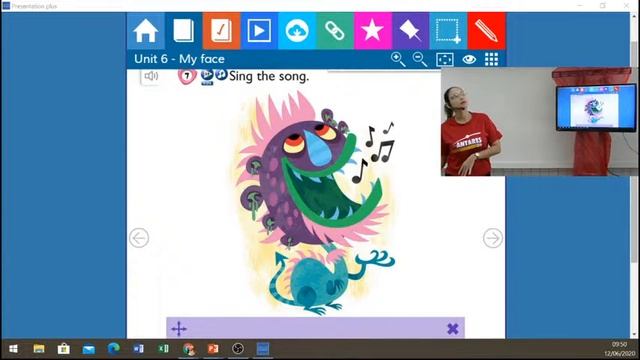Open the cloud download icon
Image resolution: width=640 pixels, height=360 pixels.
pyautogui.click(x=297, y=31)
